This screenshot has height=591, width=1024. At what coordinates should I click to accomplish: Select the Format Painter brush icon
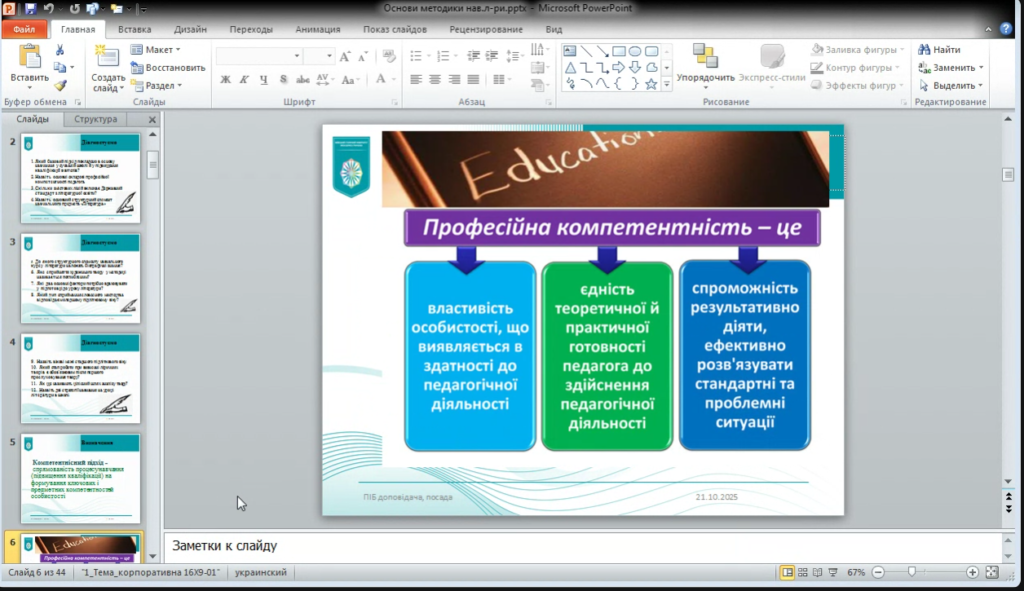[x=60, y=86]
